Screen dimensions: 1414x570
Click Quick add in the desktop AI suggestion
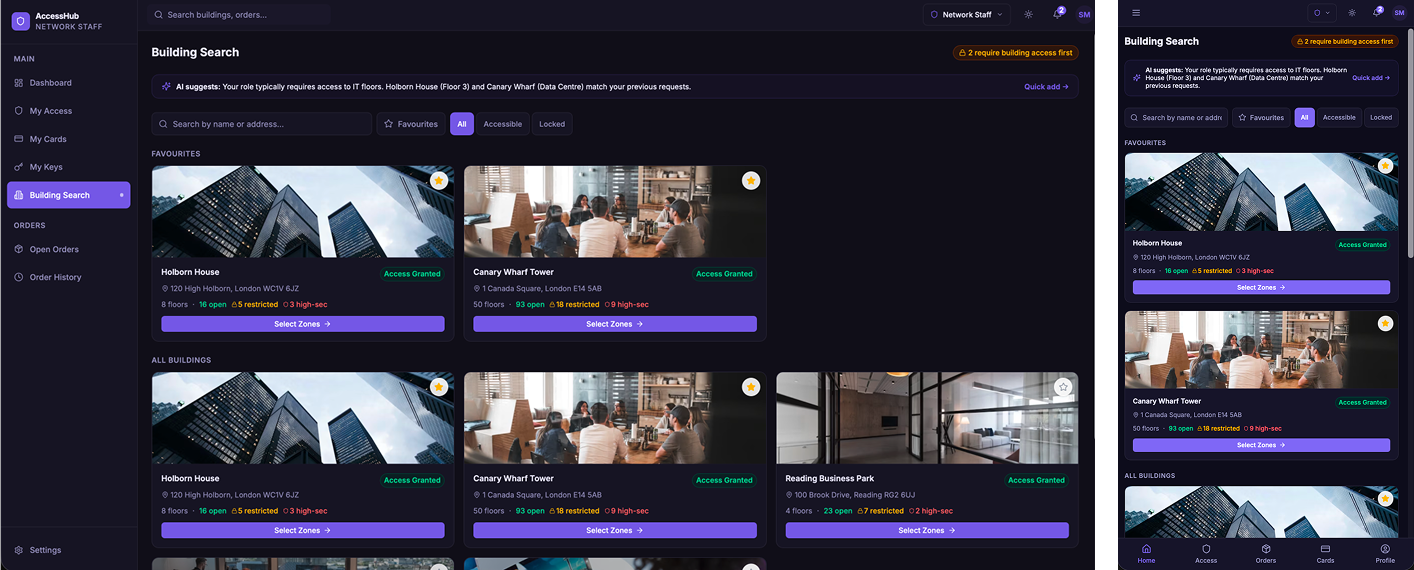[x=1046, y=87]
